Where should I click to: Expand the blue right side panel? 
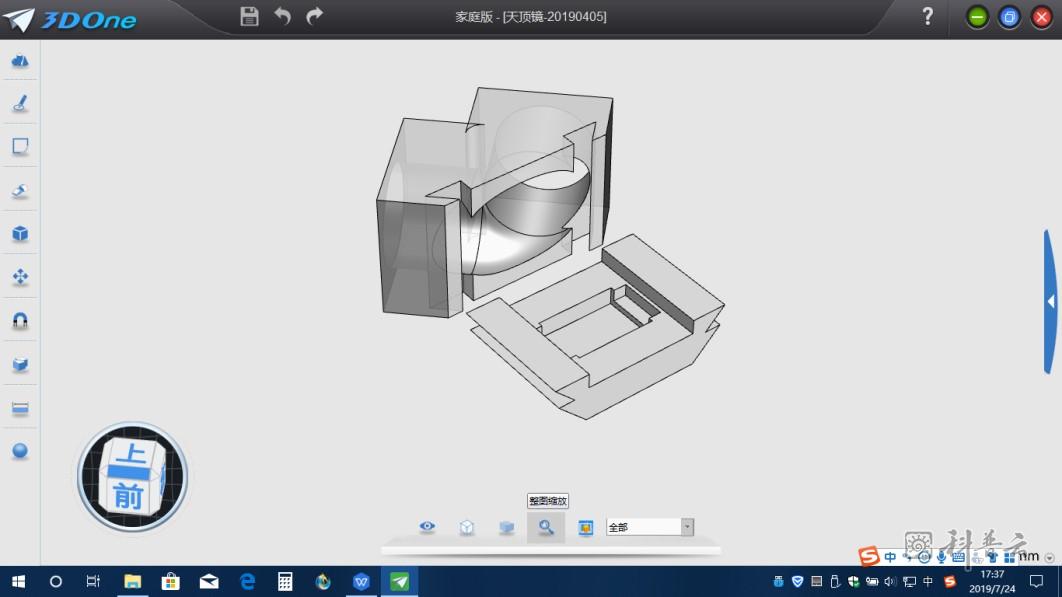click(1050, 302)
